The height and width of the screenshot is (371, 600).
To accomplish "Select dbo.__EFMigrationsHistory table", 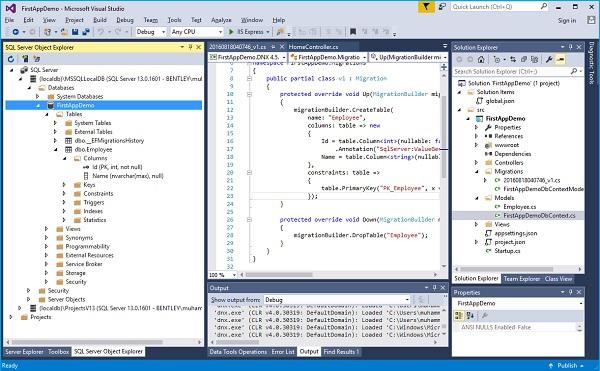I will [109, 141].
